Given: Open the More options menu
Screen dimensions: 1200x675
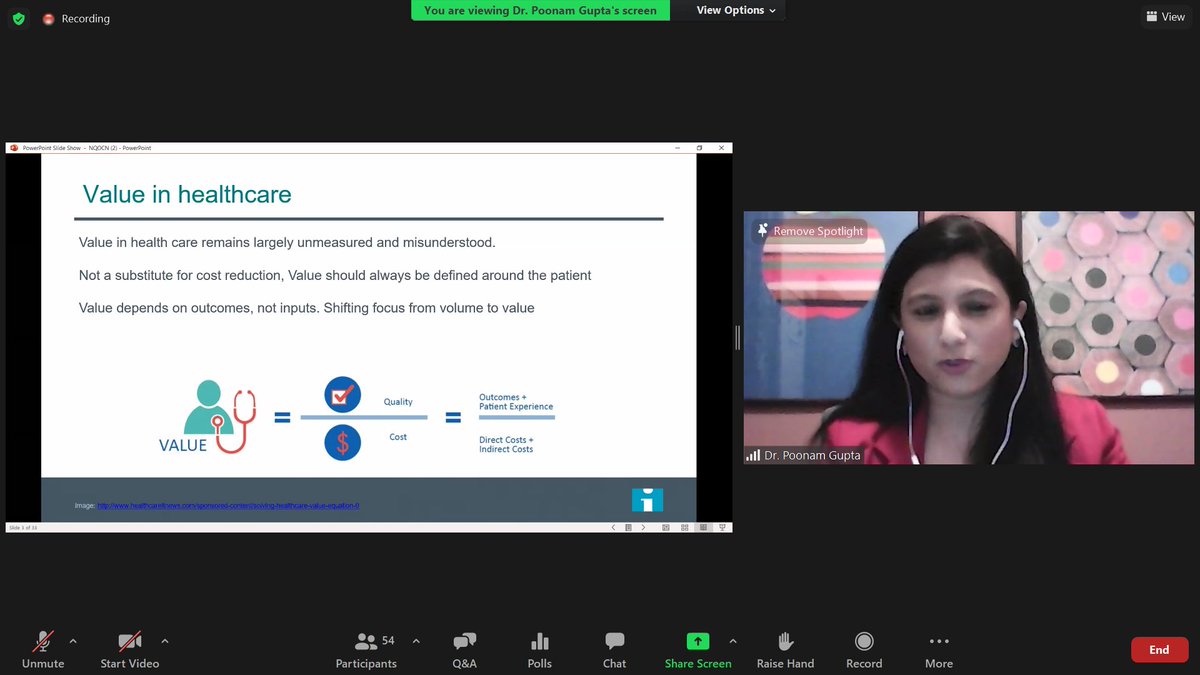Looking at the screenshot, I should 938,650.
